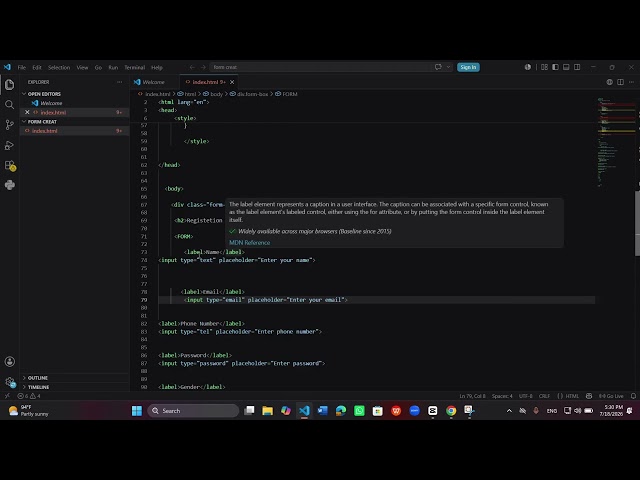The width and height of the screenshot is (640, 480).
Task: Click the Sign In button
Action: (468, 67)
